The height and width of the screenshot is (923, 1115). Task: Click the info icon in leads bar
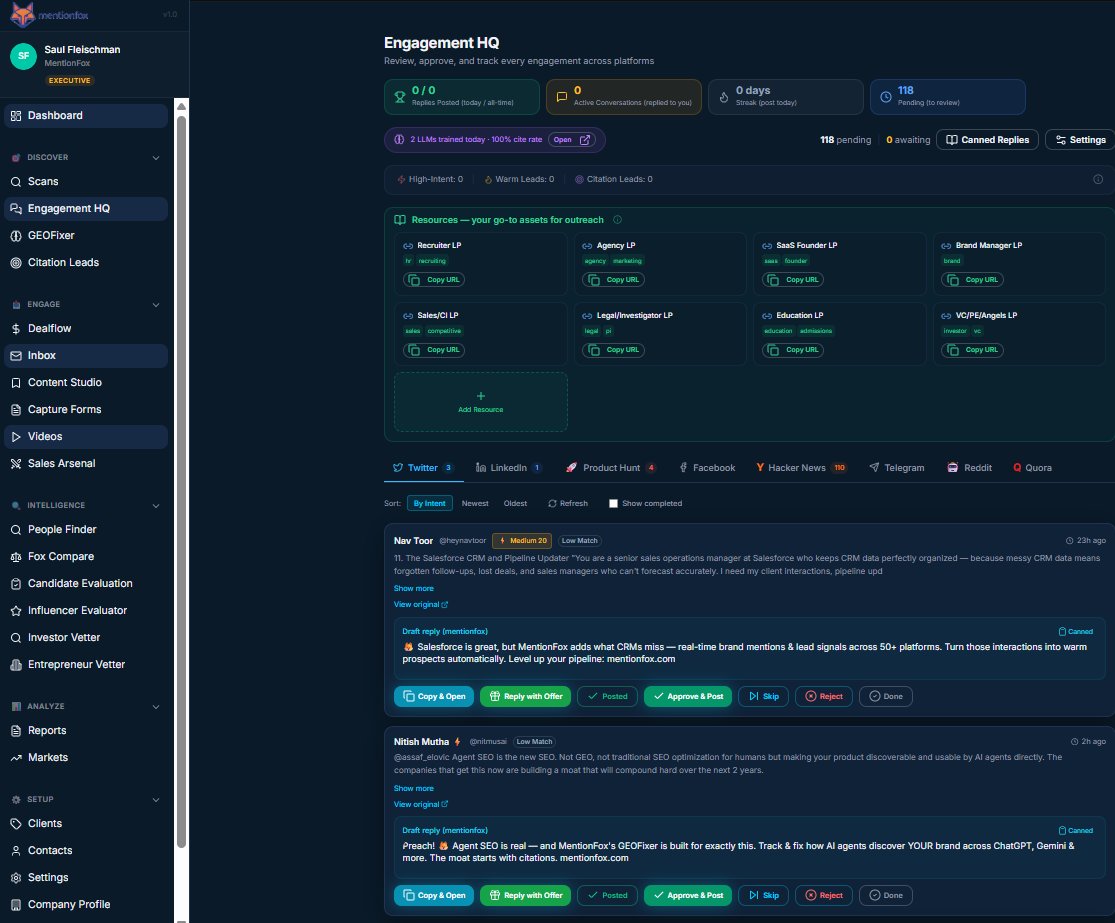1098,180
